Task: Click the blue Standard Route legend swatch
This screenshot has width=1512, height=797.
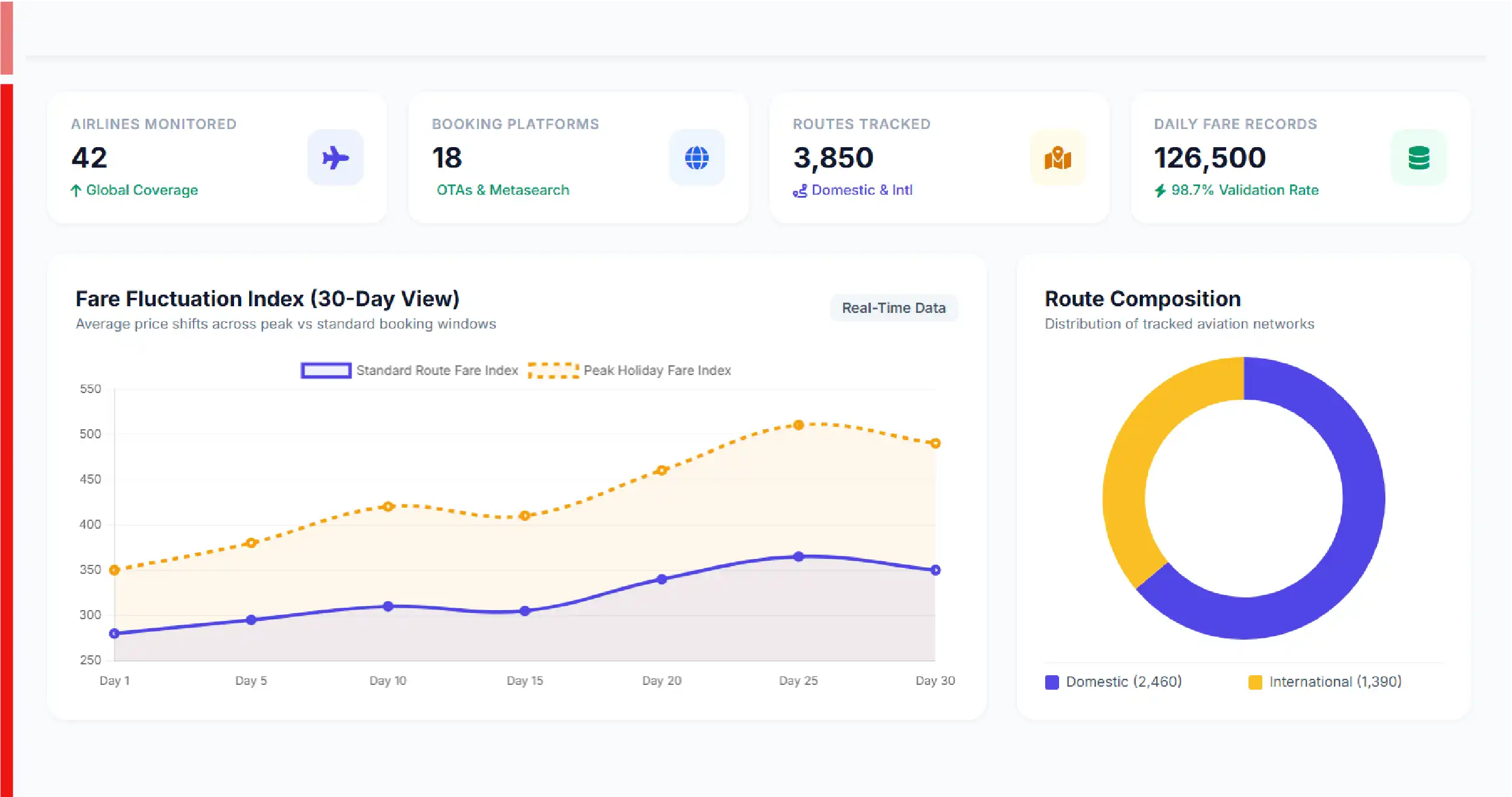Action: pyautogui.click(x=326, y=370)
